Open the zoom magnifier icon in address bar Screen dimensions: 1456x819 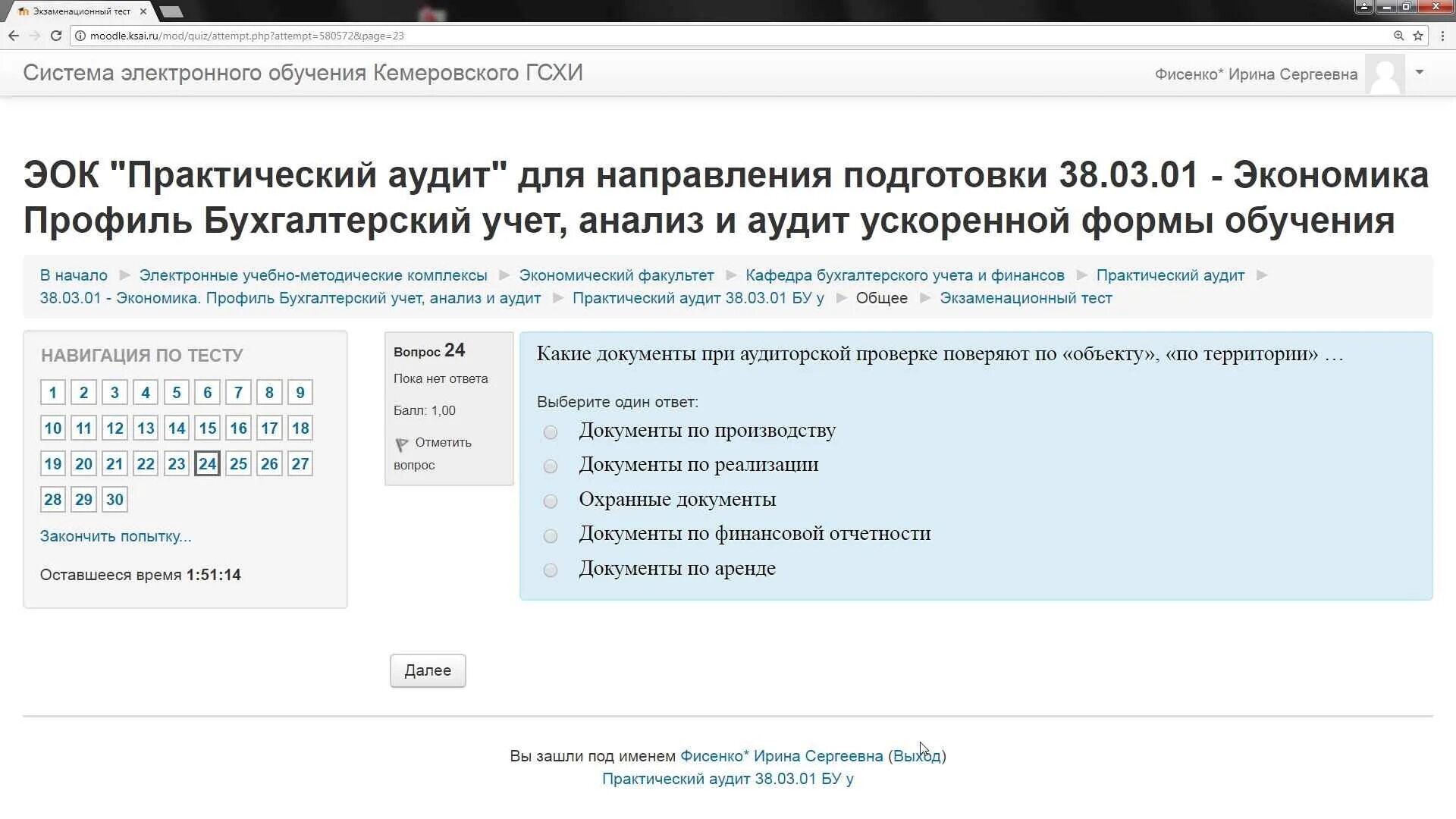(x=1398, y=36)
